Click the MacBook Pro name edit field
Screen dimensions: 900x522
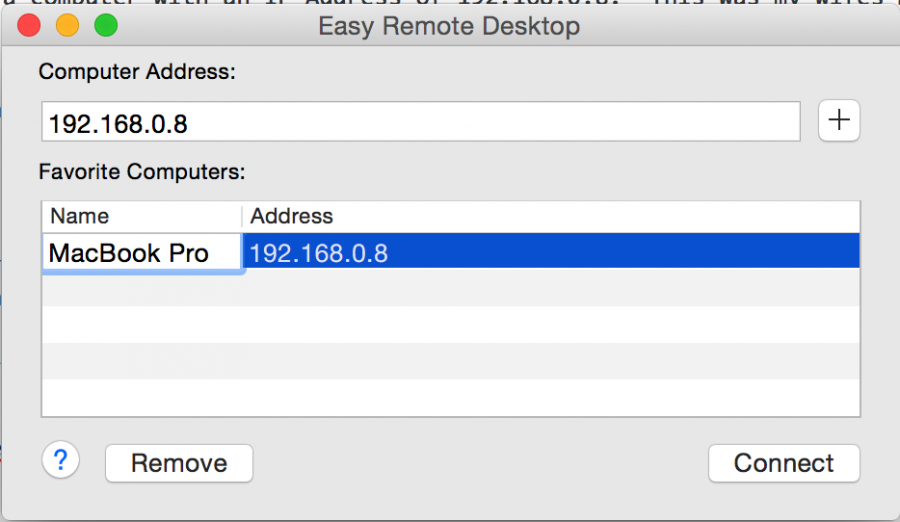pos(142,253)
